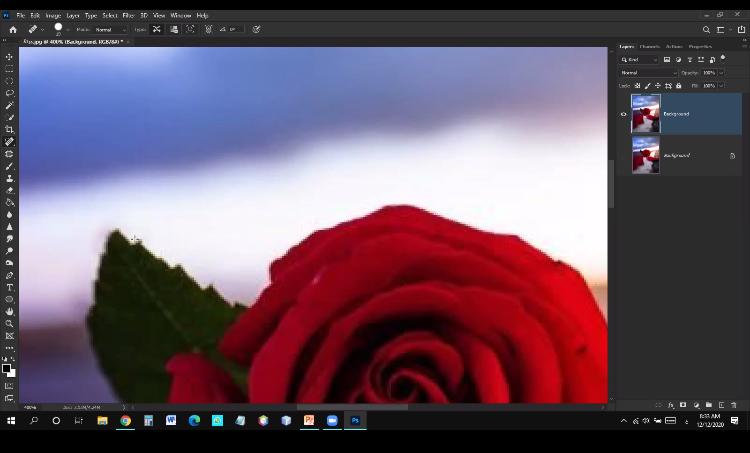The height and width of the screenshot is (453, 750).
Task: Select the Hand tool
Action: [9, 311]
